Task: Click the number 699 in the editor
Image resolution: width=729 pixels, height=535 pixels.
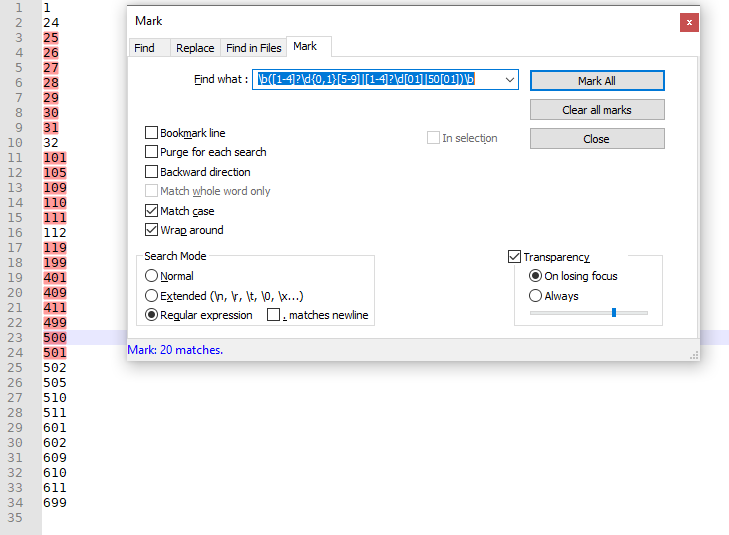Action: pyautogui.click(x=55, y=502)
